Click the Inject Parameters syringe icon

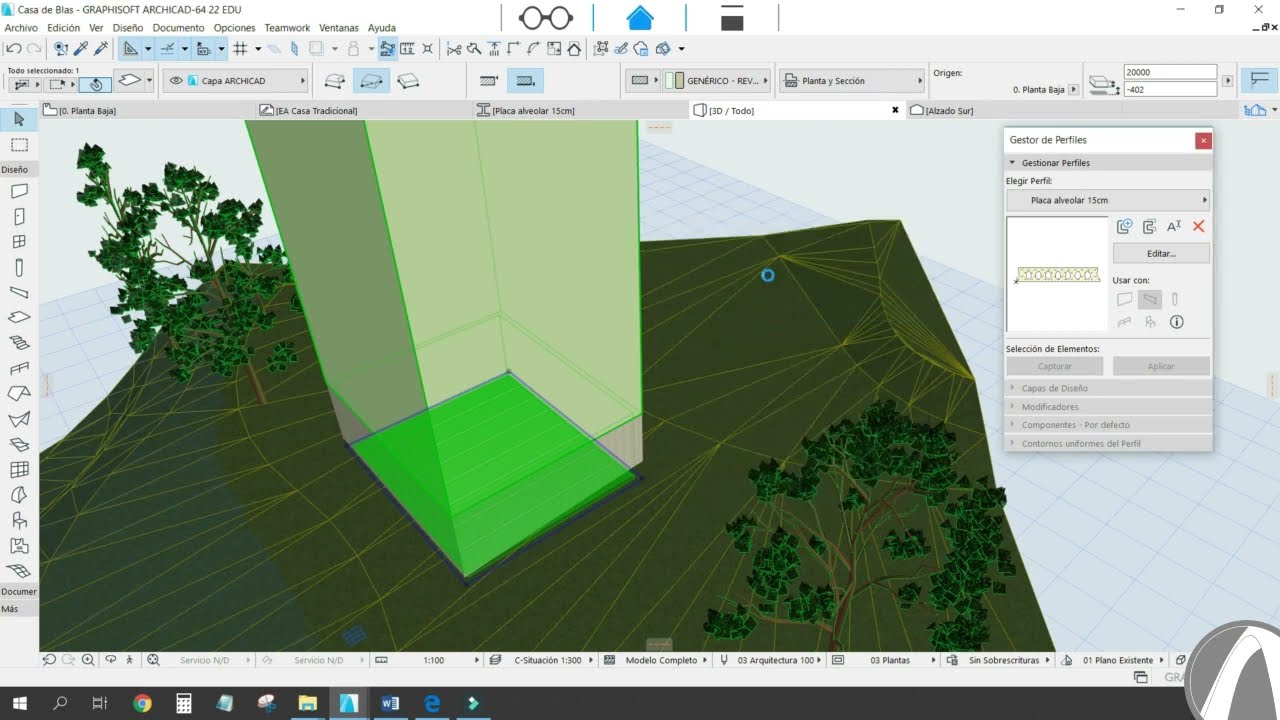click(100, 48)
